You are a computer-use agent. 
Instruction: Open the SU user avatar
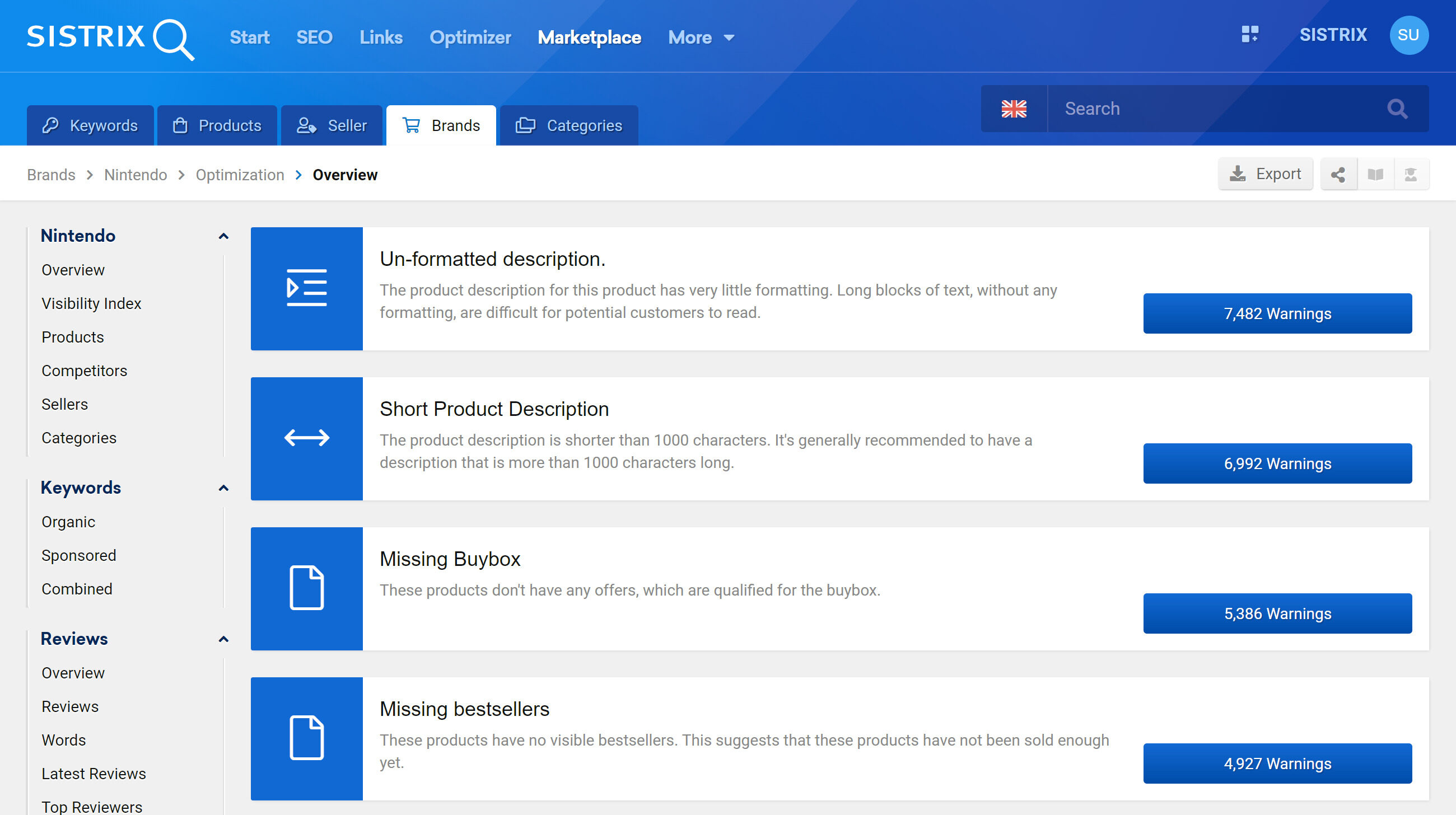coord(1408,35)
